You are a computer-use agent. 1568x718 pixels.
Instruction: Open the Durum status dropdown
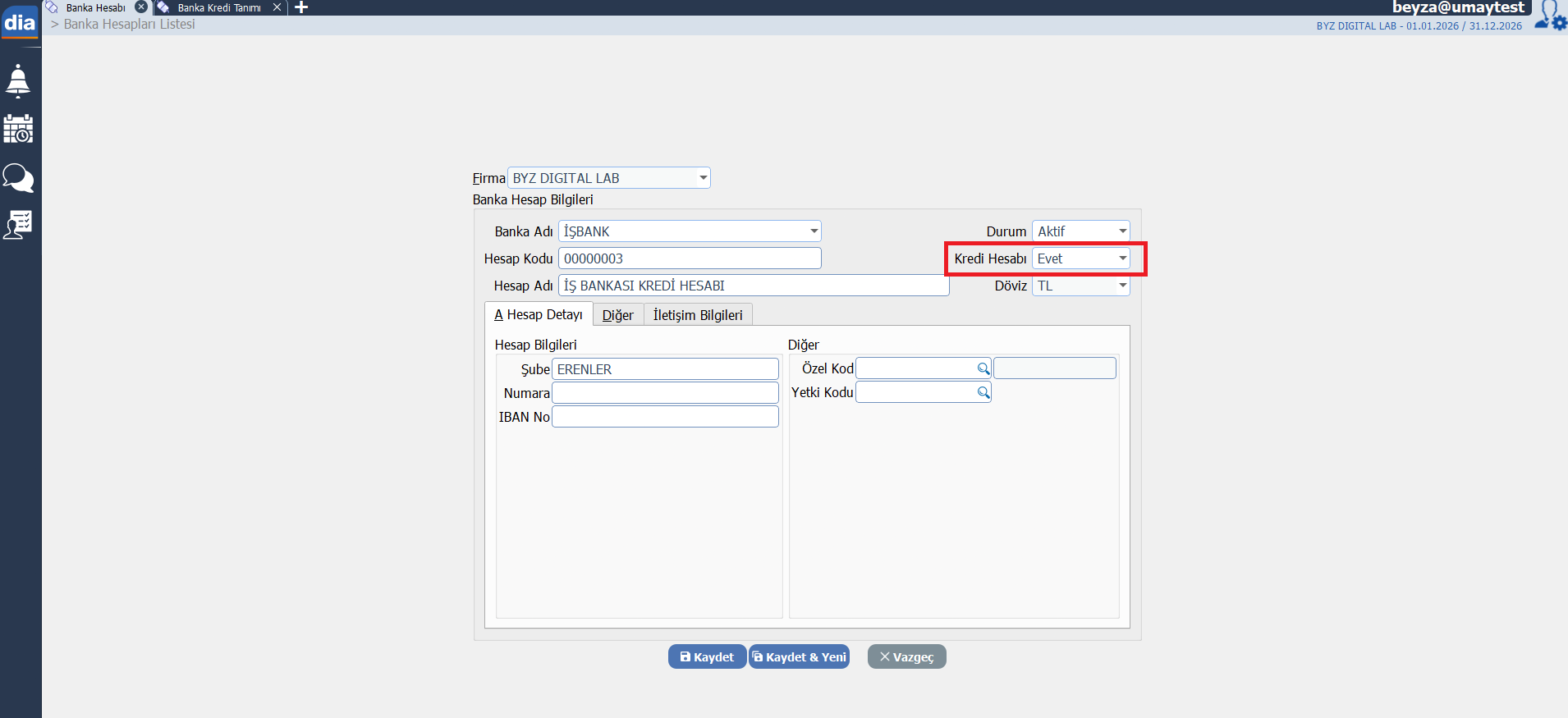click(x=1122, y=231)
